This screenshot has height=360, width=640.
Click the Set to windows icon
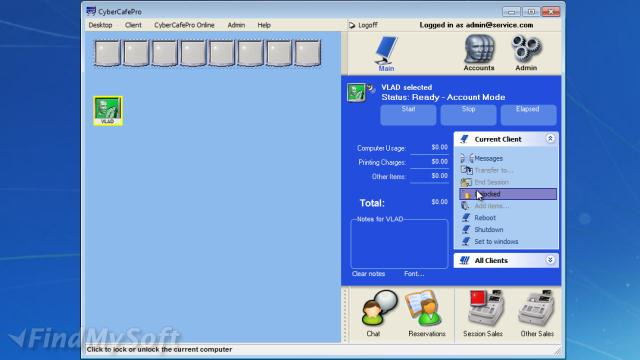(x=466, y=241)
